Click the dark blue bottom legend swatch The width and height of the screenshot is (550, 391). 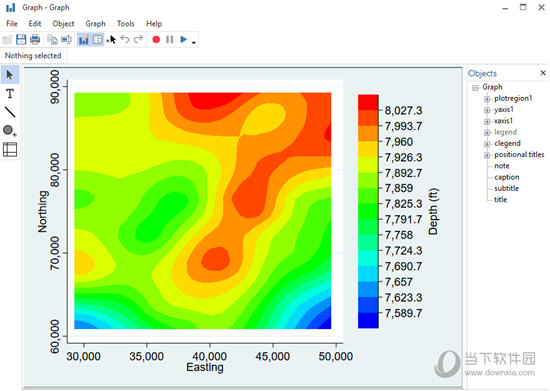(368, 321)
